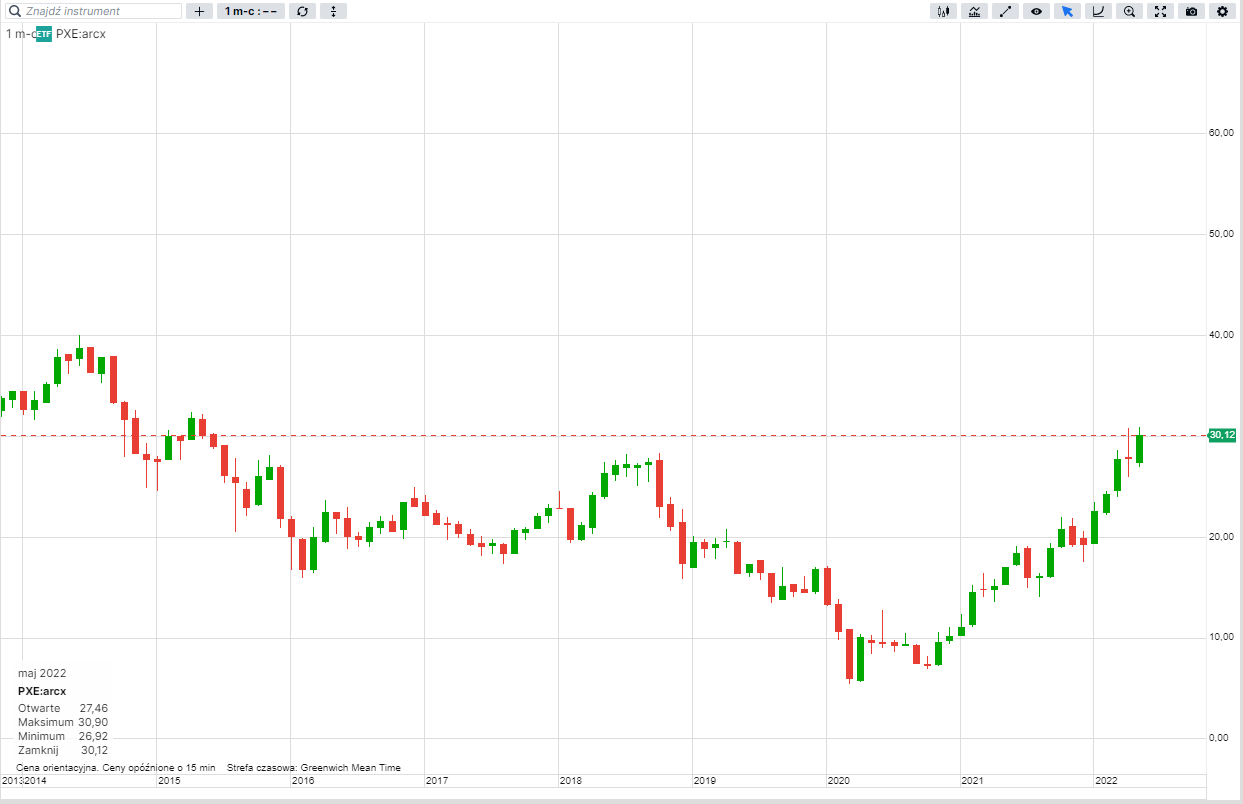1243x804 pixels.
Task: Click the 2017 label on the time axis
Action: (x=437, y=780)
